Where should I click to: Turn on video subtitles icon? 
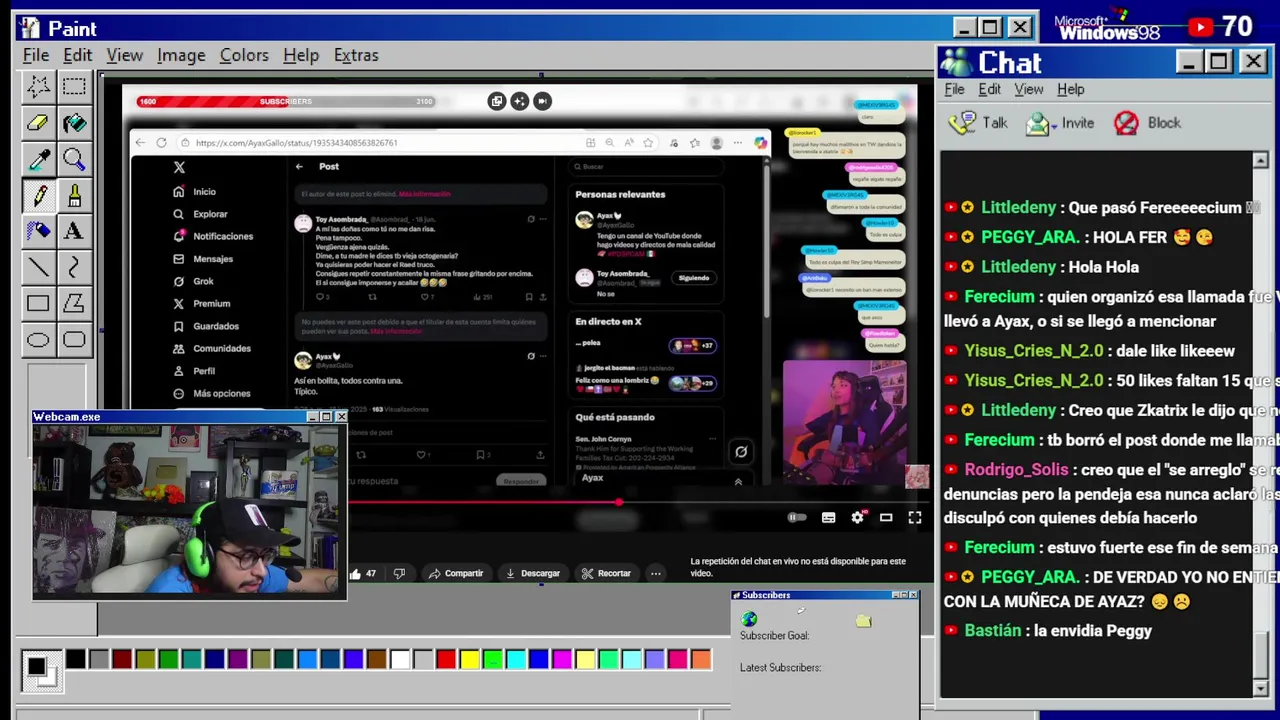[828, 517]
